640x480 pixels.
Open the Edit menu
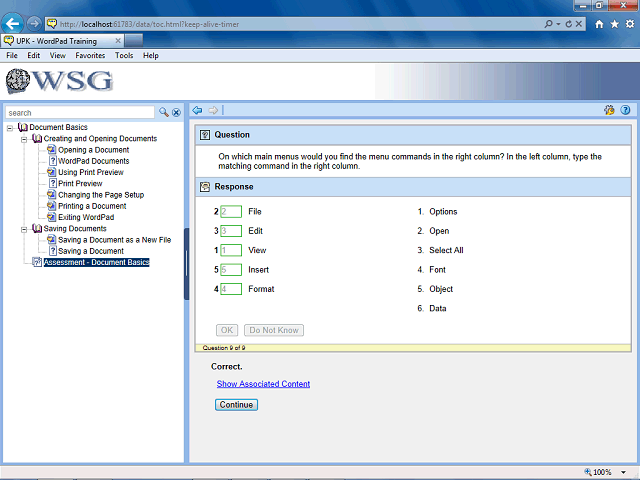click(x=33, y=56)
